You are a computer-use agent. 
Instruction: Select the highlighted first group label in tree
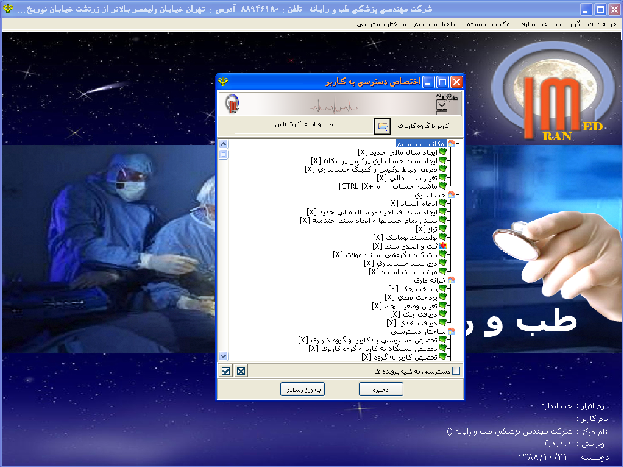click(421, 143)
